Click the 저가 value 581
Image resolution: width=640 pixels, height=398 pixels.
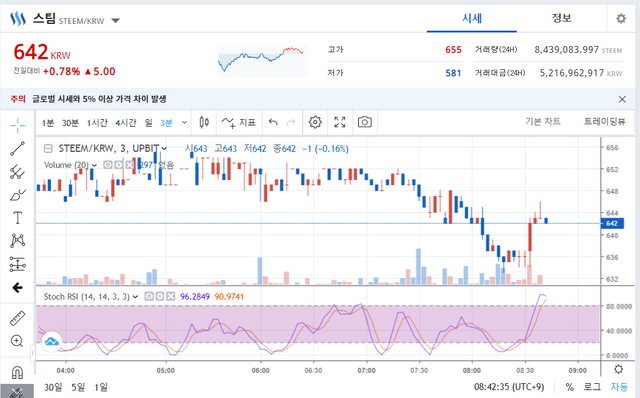[453, 73]
